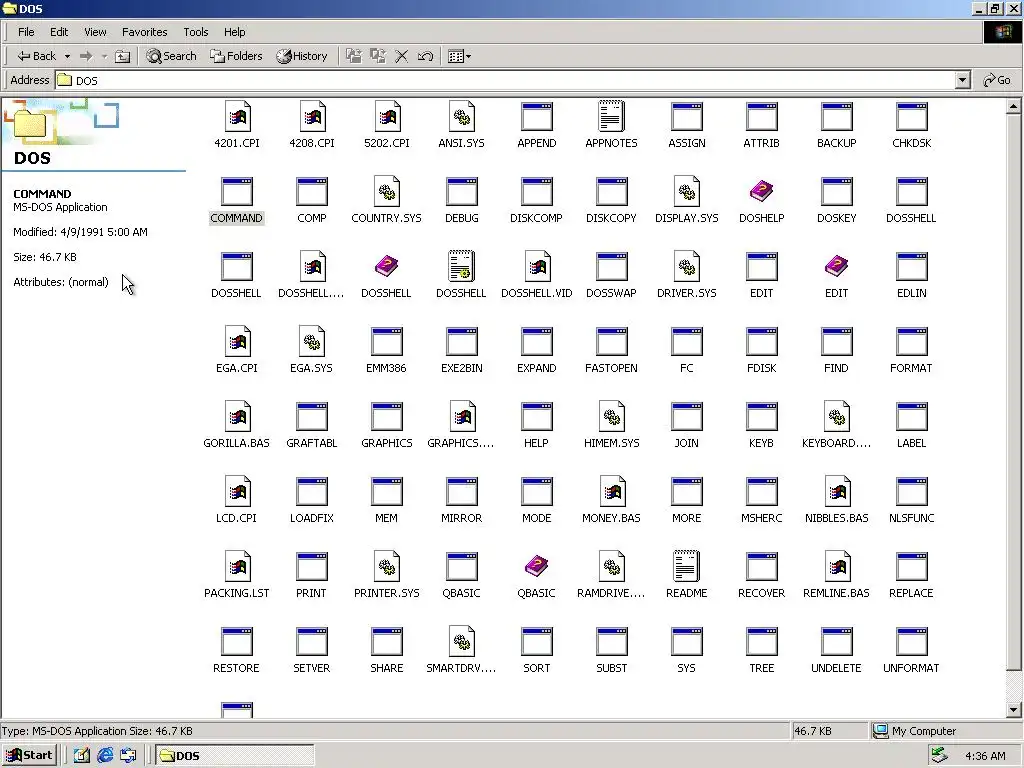The image size is (1024, 768).
Task: Click the DOSHELP help file icon
Action: click(x=761, y=192)
